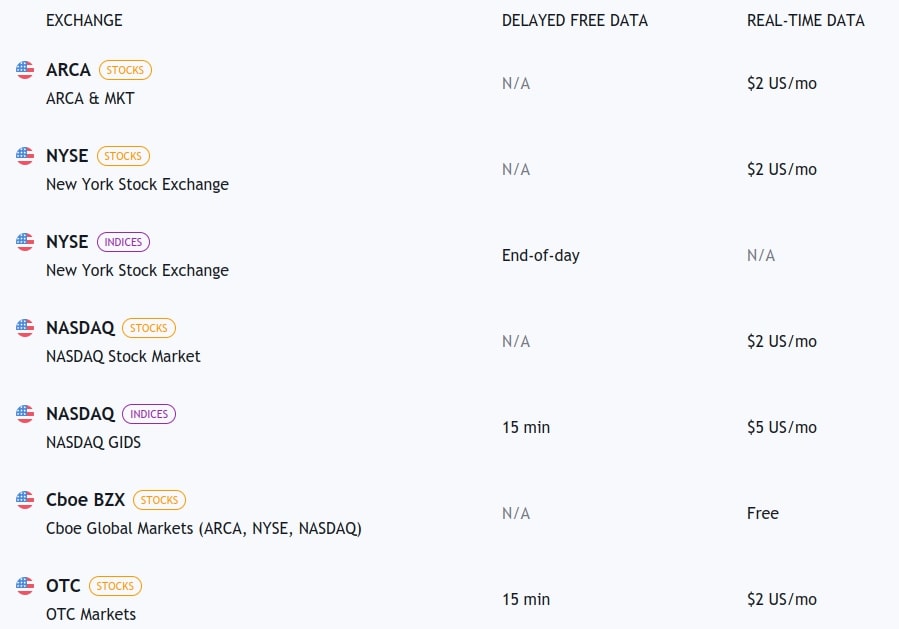899x629 pixels.
Task: Click the US flag beside OTC
Action: pyautogui.click(x=25, y=586)
